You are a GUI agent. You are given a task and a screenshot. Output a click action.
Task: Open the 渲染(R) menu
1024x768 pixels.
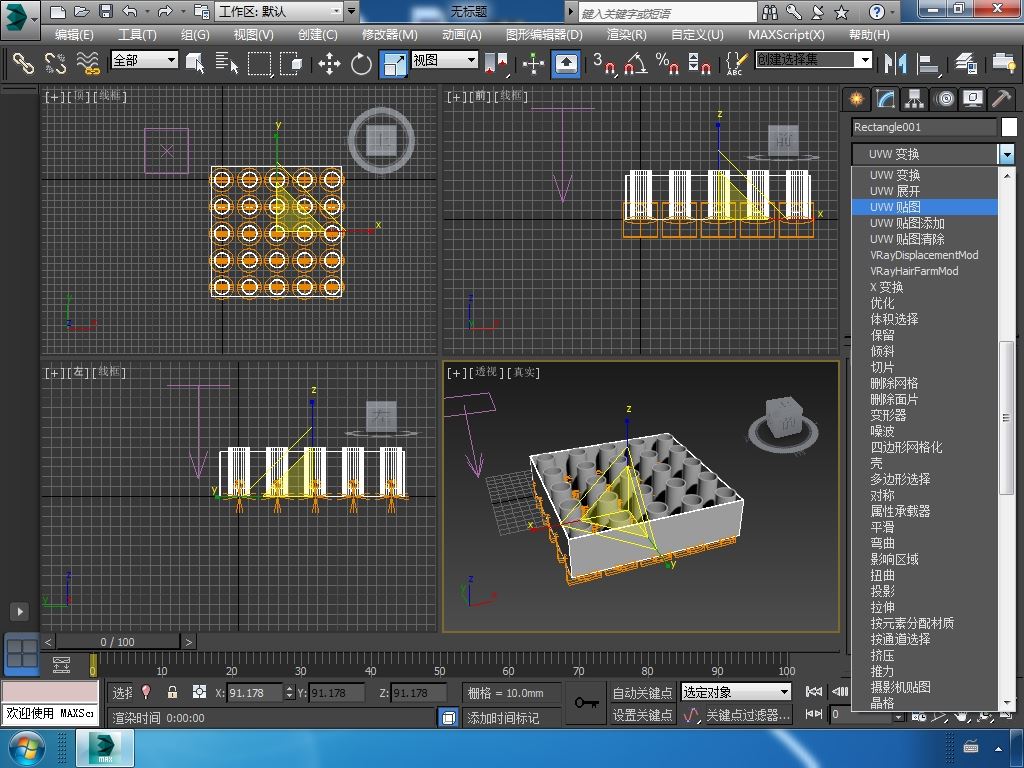click(626, 34)
